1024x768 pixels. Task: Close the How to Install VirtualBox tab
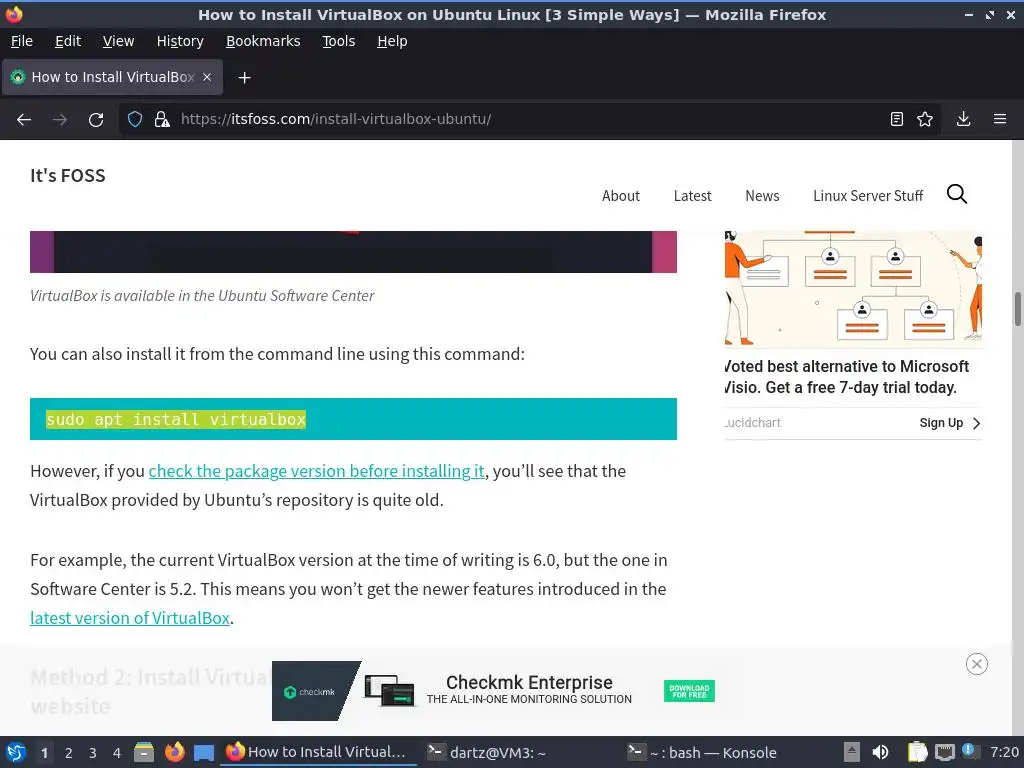(x=207, y=77)
